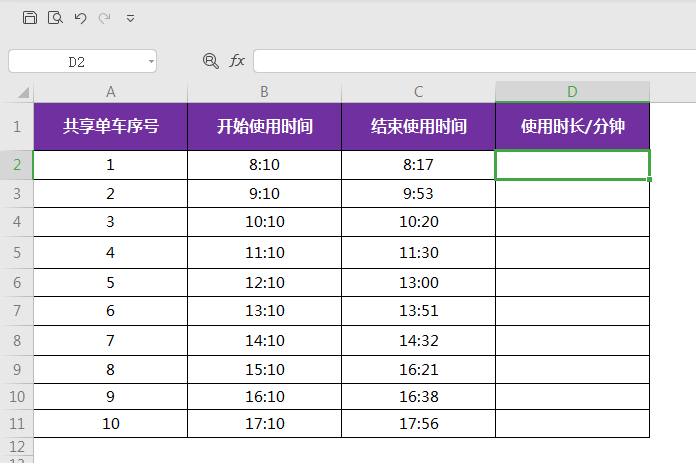Click the Save icon in quick toolbar
Viewport: 696px width, 463px height.
coord(30,17)
